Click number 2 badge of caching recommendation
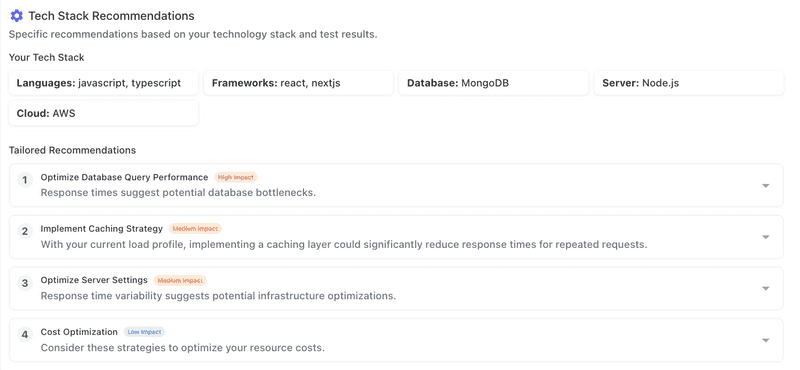Viewport: 800px width, 370px height. pos(25,231)
